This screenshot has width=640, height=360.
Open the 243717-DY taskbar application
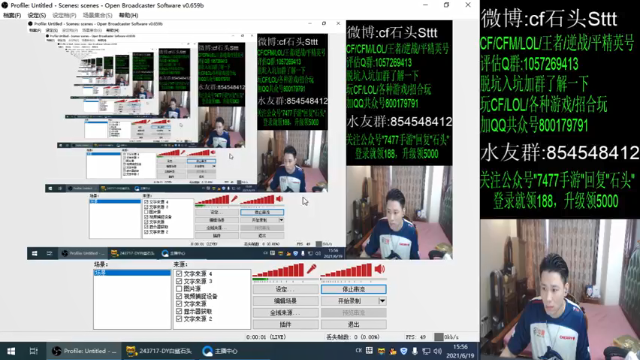159,351
